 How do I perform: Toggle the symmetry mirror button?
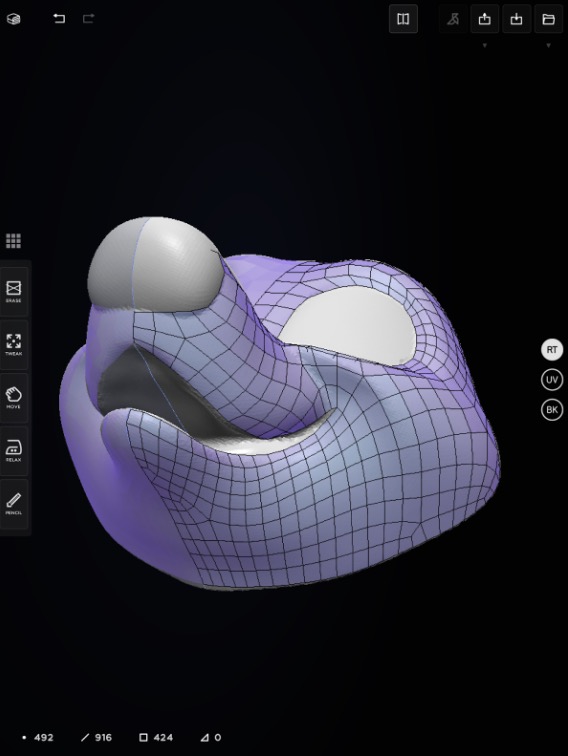(x=403, y=19)
